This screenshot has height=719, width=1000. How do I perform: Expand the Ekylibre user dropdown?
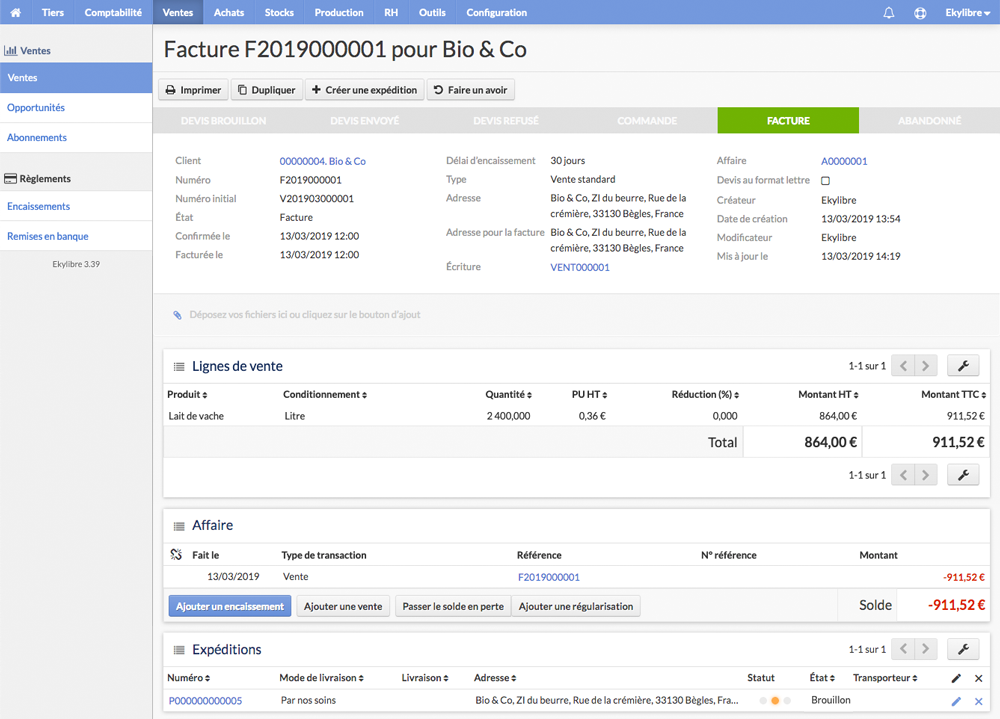point(967,13)
